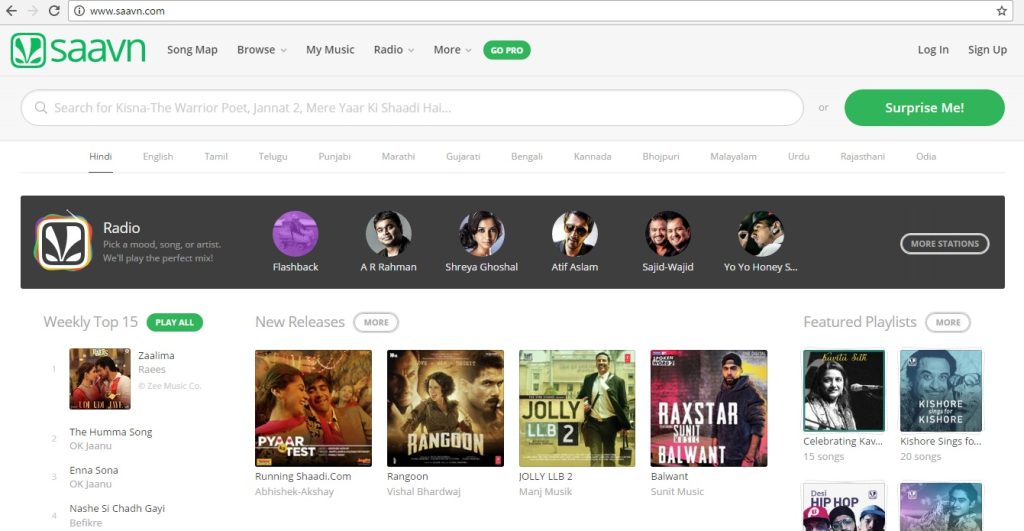Open the Radio logo icon
The width and height of the screenshot is (1024, 531).
click(x=63, y=242)
